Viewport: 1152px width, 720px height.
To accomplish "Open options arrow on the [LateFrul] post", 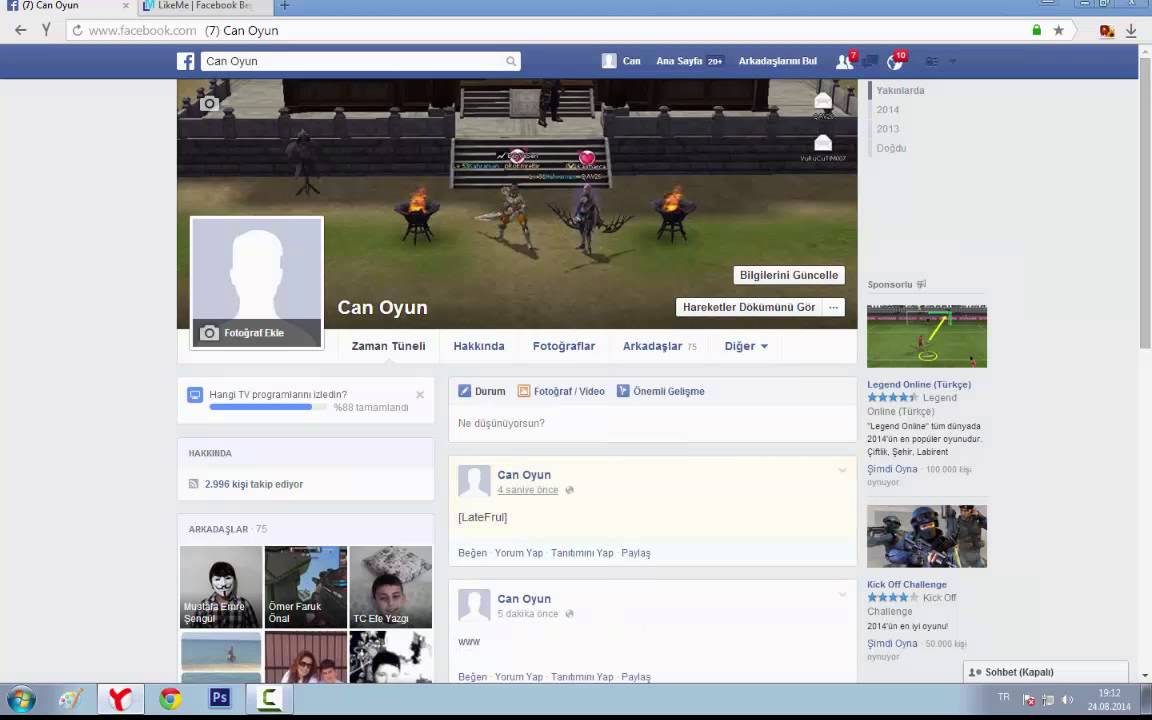I will point(842,470).
